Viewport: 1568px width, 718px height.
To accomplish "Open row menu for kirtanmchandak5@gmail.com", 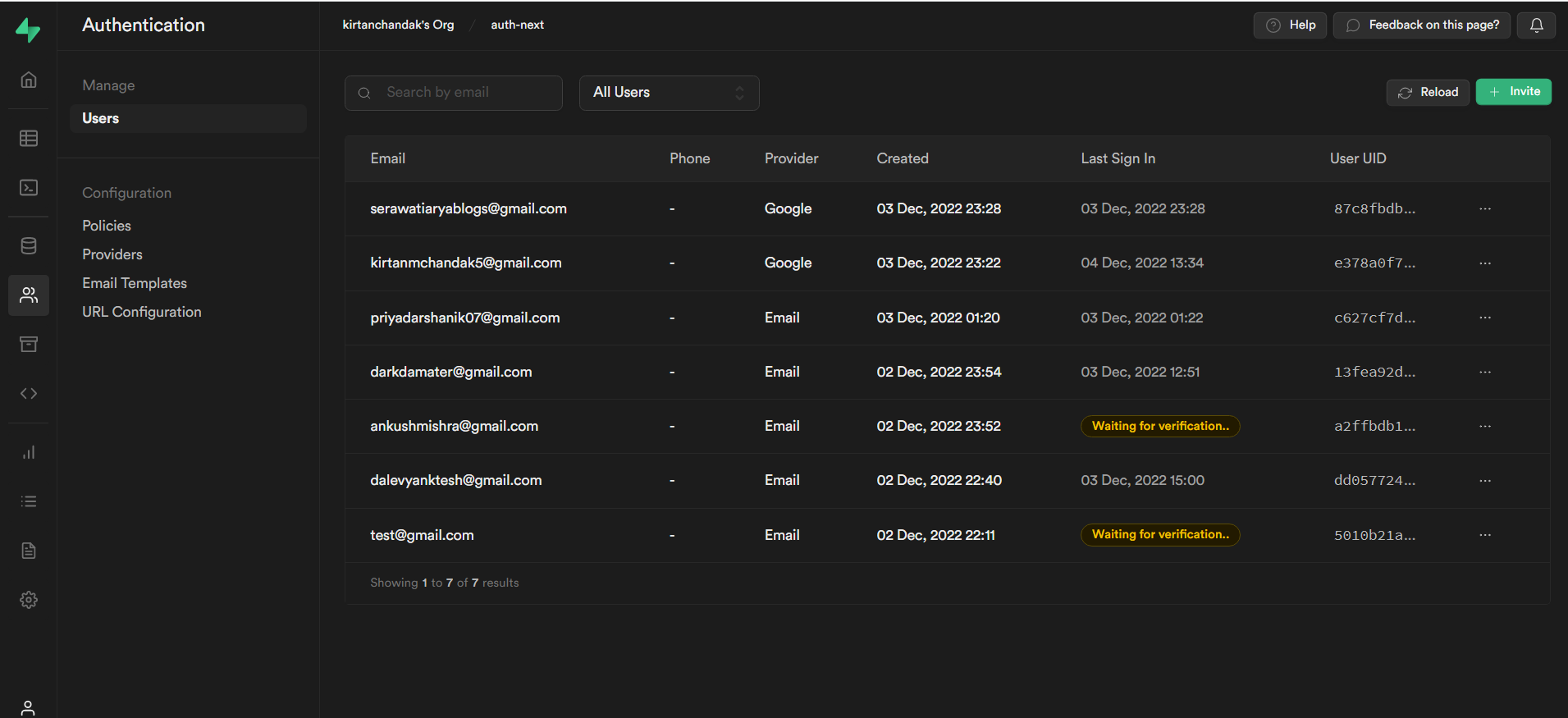I will coord(1485,263).
